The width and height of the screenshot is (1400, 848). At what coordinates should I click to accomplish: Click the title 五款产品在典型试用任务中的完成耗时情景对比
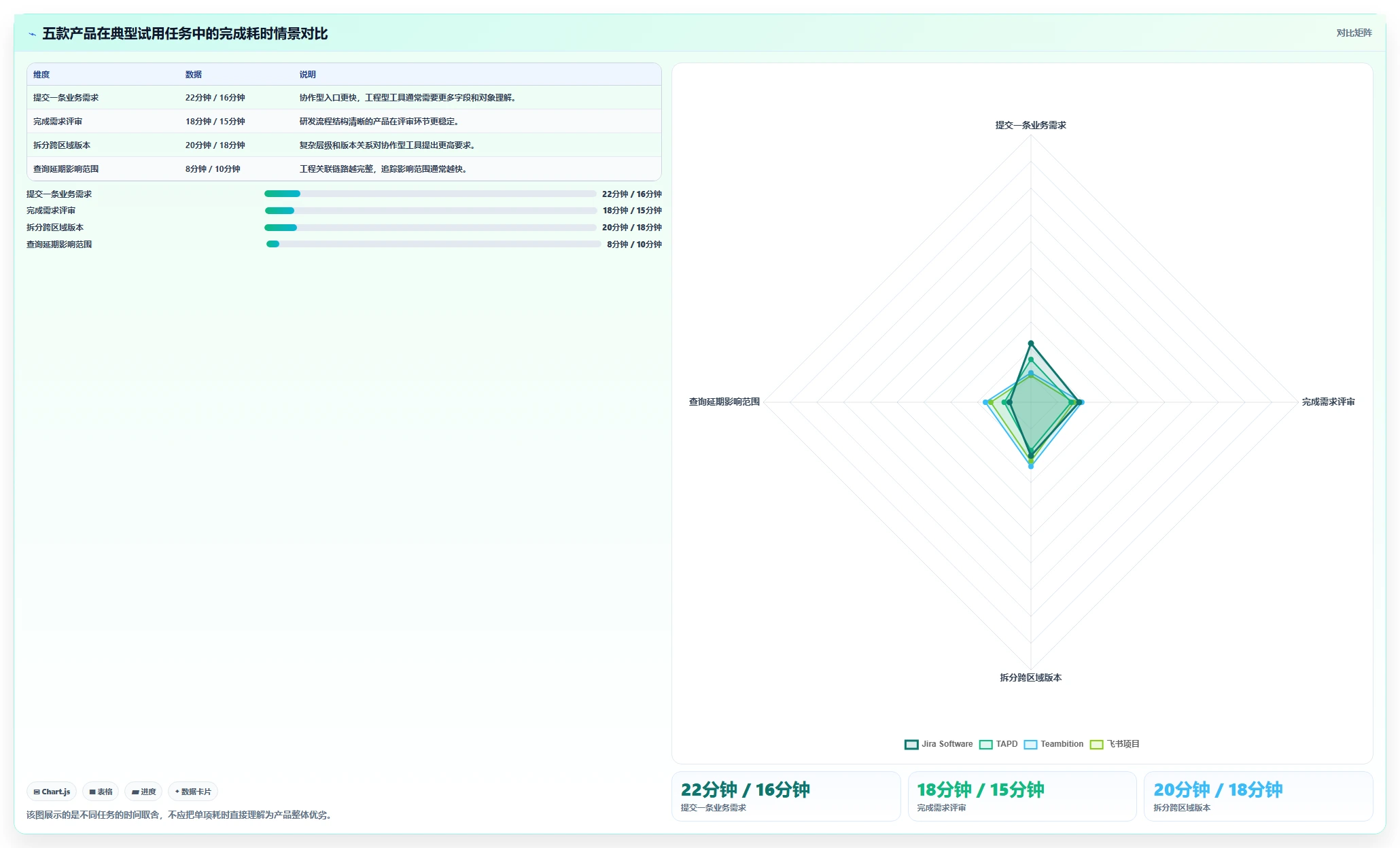(x=185, y=34)
